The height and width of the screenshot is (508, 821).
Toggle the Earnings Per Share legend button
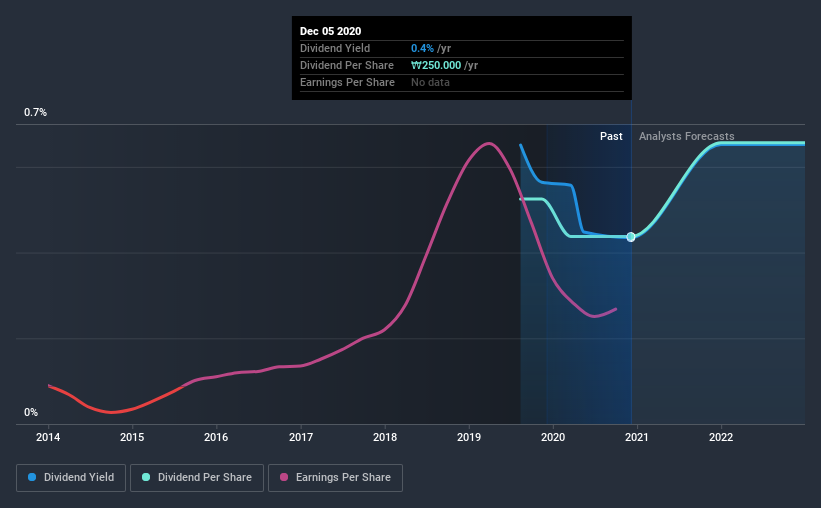click(335, 478)
